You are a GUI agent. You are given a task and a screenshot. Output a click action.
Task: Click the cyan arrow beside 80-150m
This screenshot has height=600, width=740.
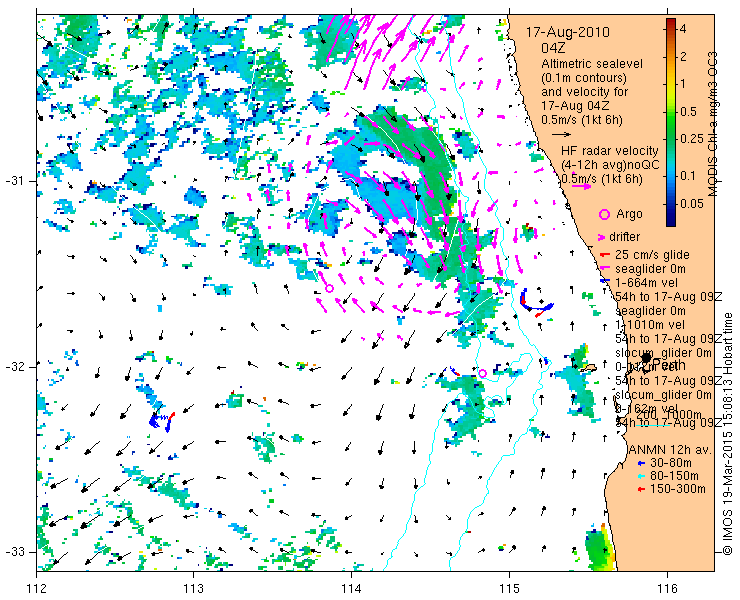click(641, 476)
